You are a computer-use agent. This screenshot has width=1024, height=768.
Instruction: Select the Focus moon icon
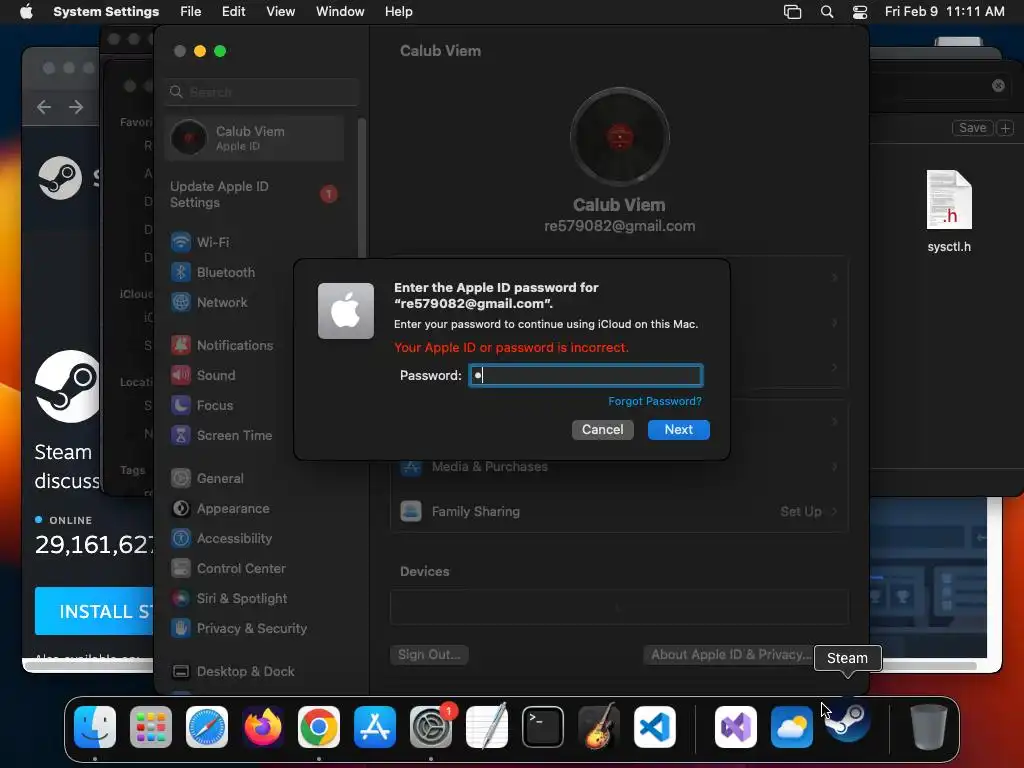pyautogui.click(x=181, y=406)
